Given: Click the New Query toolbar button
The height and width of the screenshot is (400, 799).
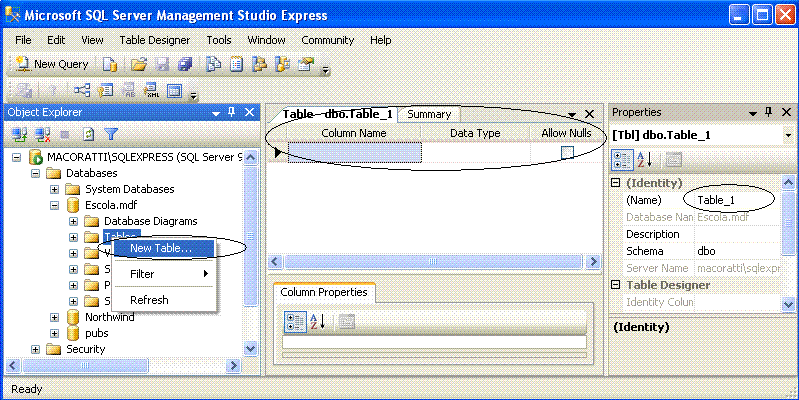Looking at the screenshot, I should point(52,64).
